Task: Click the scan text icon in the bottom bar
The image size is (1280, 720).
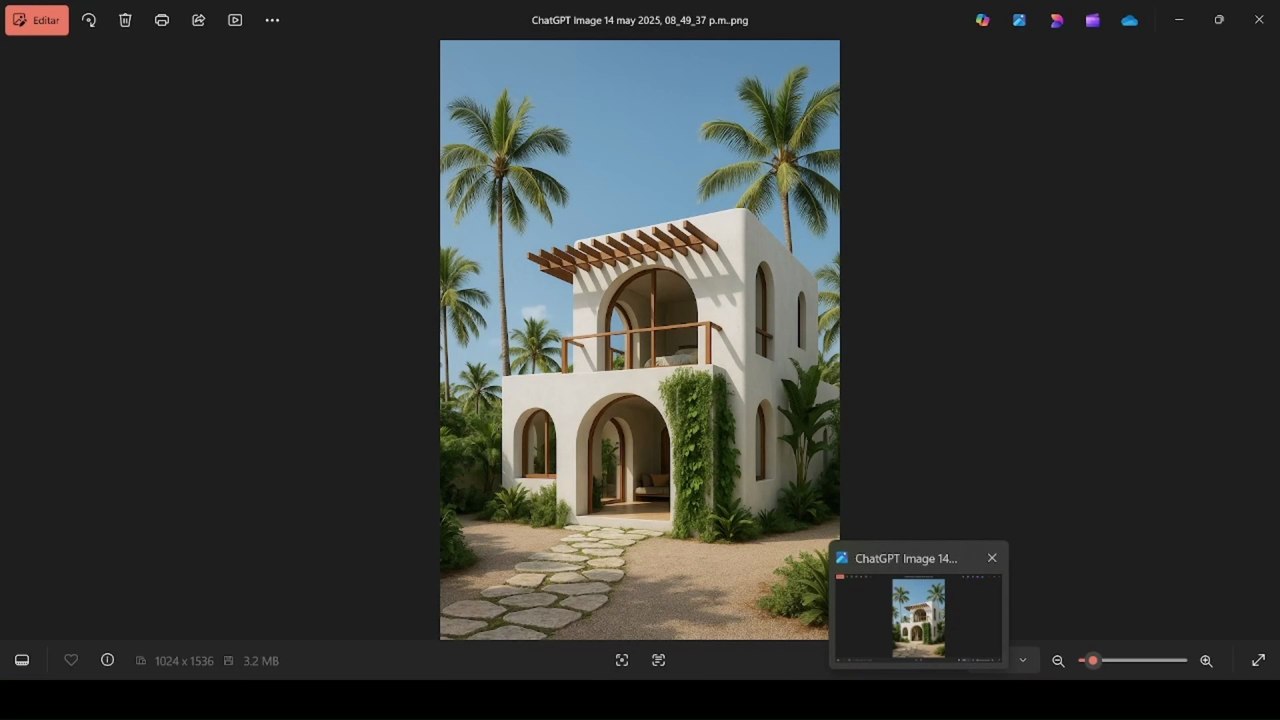Action: [x=658, y=660]
